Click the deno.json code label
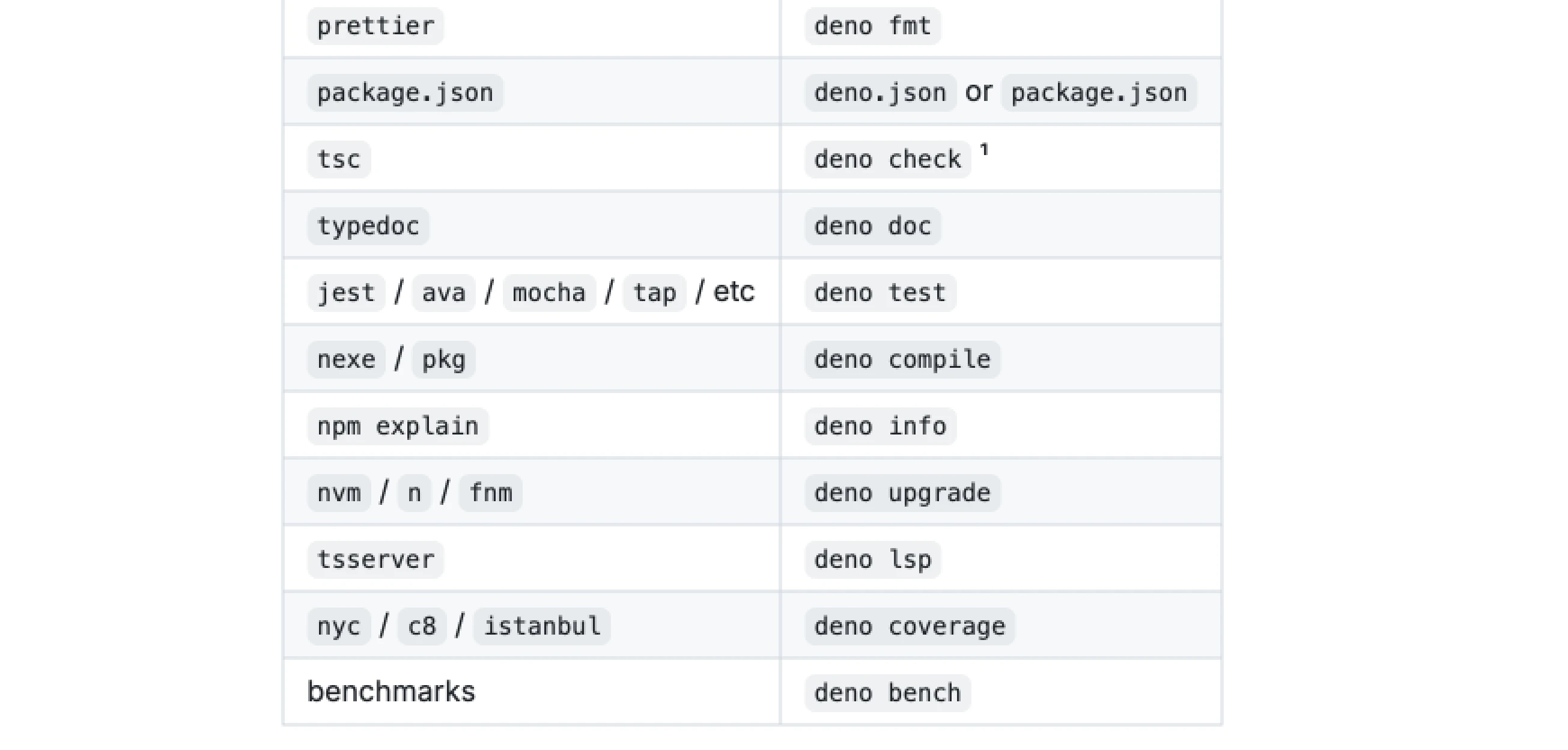 tap(880, 93)
